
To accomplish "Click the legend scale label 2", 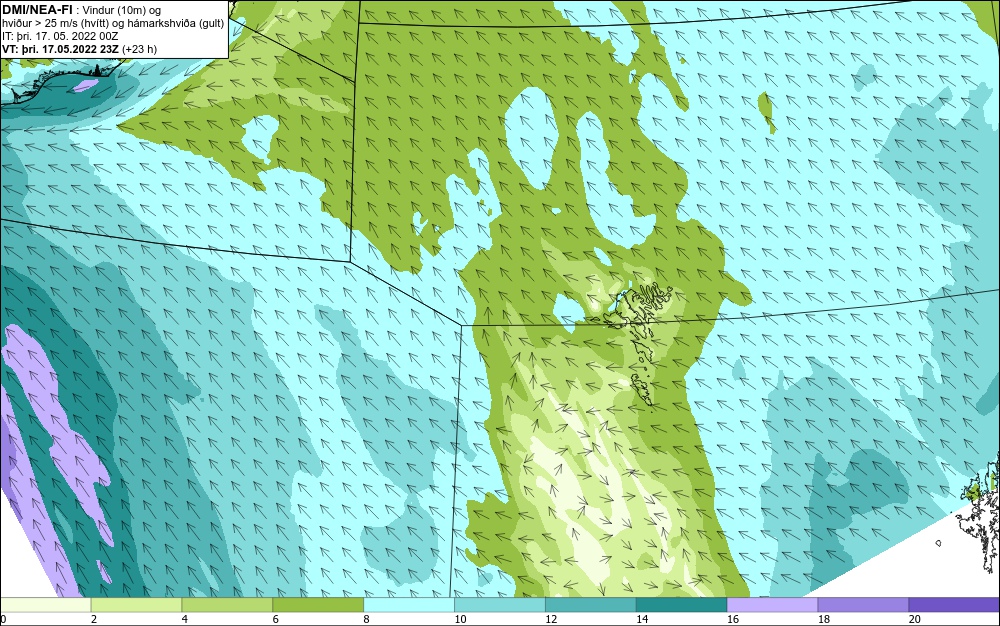I will [94, 619].
